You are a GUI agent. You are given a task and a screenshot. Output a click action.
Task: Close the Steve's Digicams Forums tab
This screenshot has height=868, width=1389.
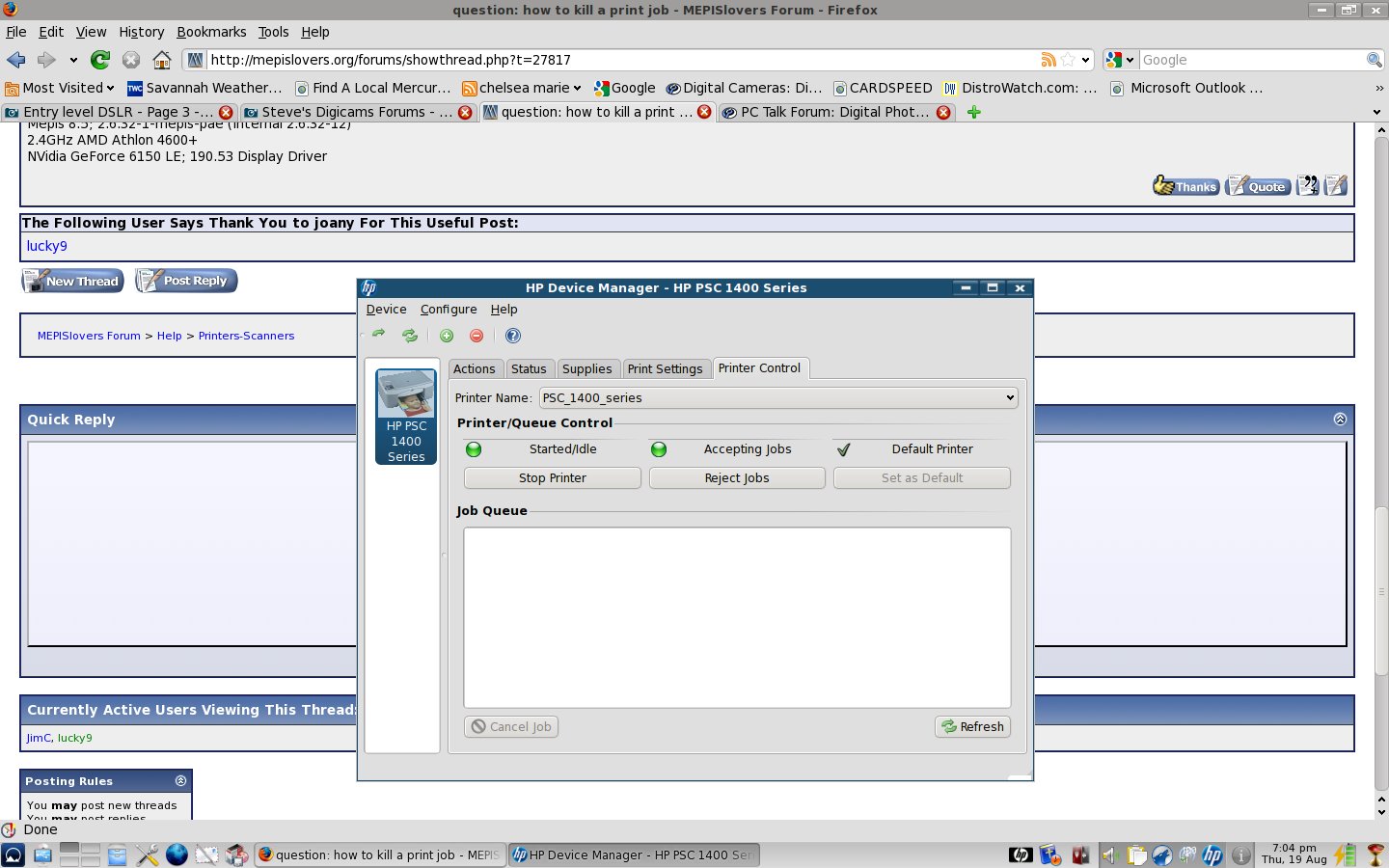465,112
